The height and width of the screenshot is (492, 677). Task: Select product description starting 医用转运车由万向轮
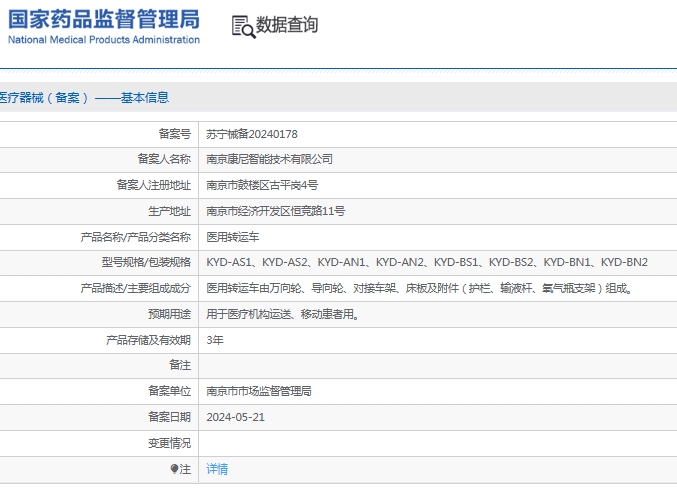(x=419, y=288)
